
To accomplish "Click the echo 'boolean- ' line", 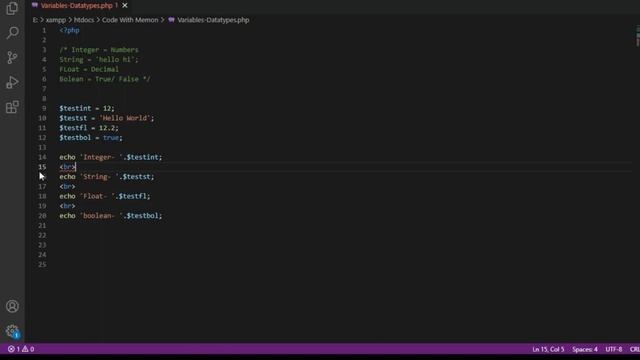I will click(x=111, y=216).
